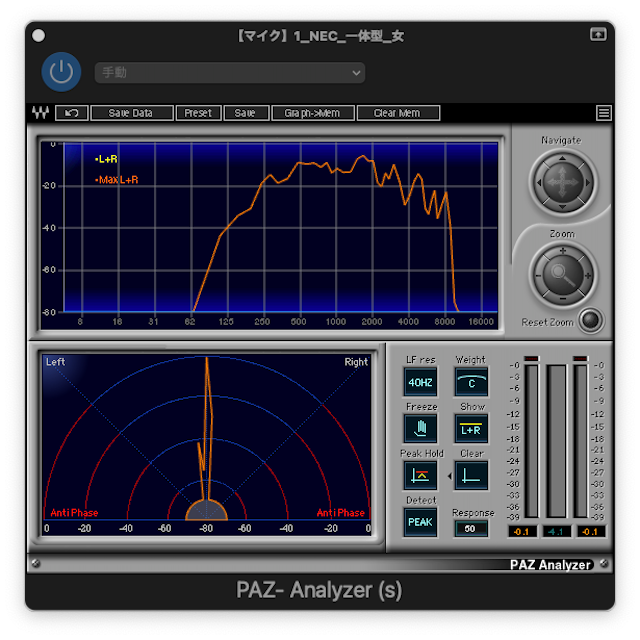Switch the Show L+R display mode
This screenshot has height=640, width=640.
pyautogui.click(x=471, y=429)
